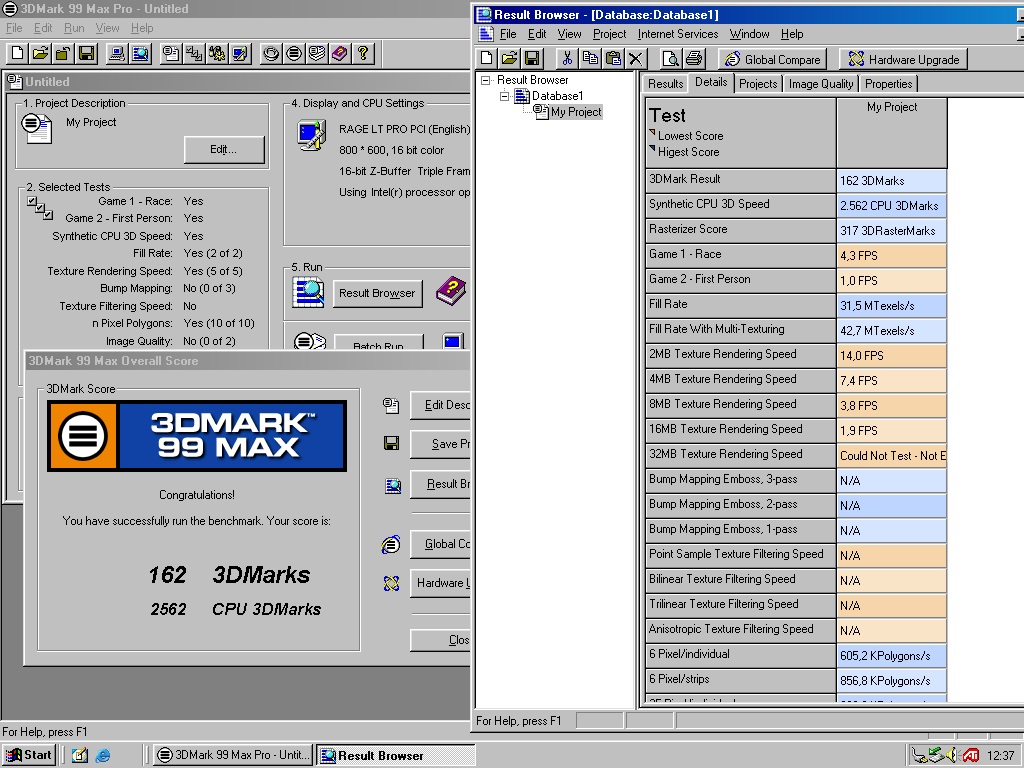This screenshot has width=1024, height=768.
Task: Click Display settings monitor icon in 3DMark toolbar
Action: point(240,54)
